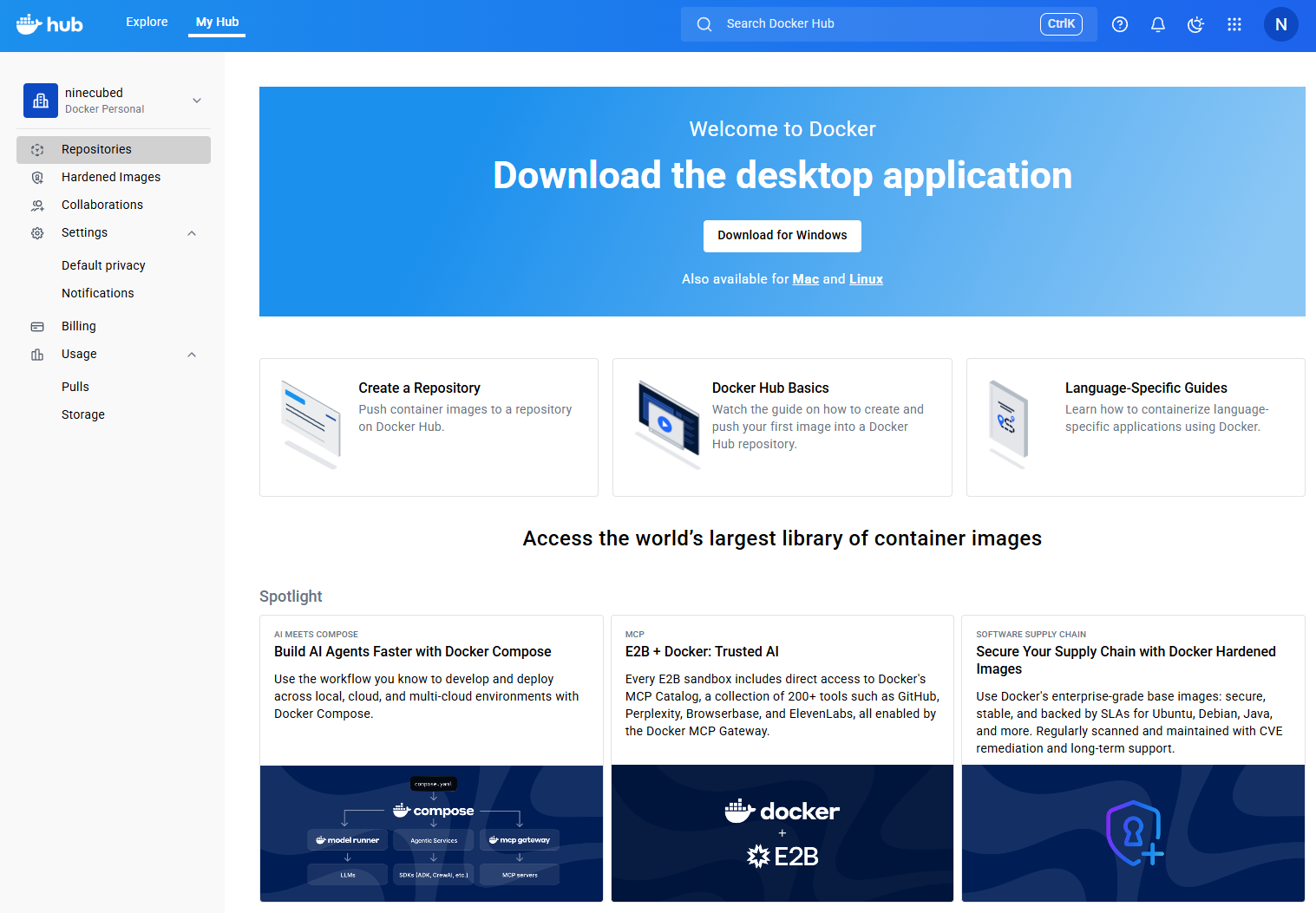Open the help question mark icon
The image size is (1316, 913).
pyautogui.click(x=1120, y=24)
